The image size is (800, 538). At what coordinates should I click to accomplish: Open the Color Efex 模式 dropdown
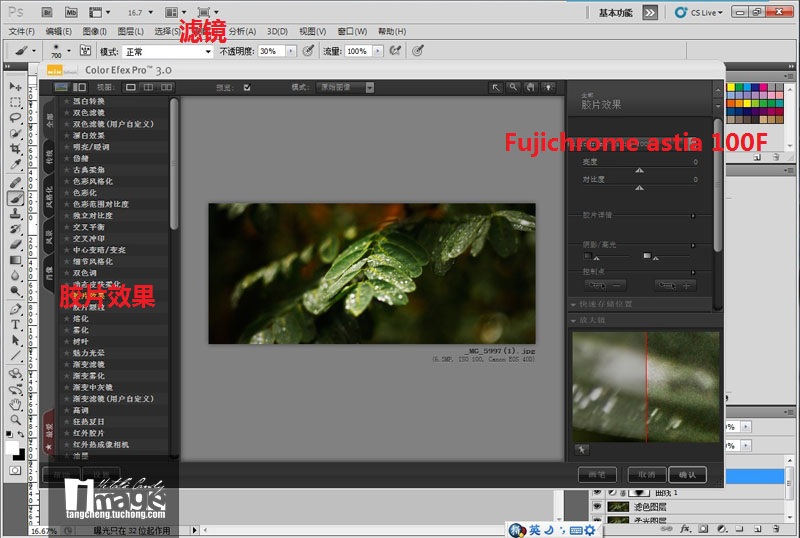coord(344,87)
